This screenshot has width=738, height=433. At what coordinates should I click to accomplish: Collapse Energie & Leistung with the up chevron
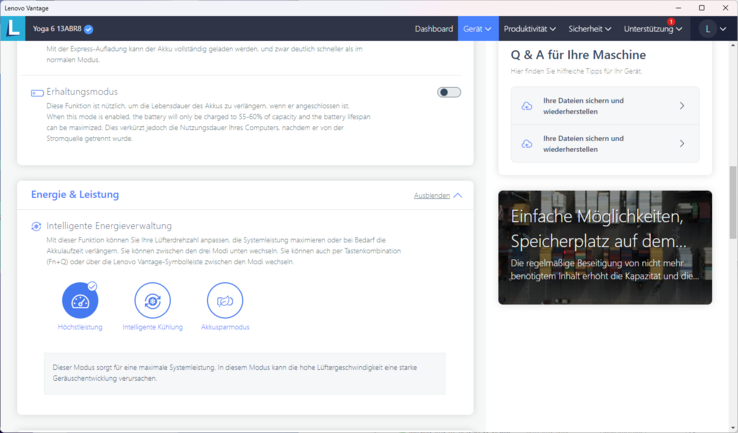point(458,195)
